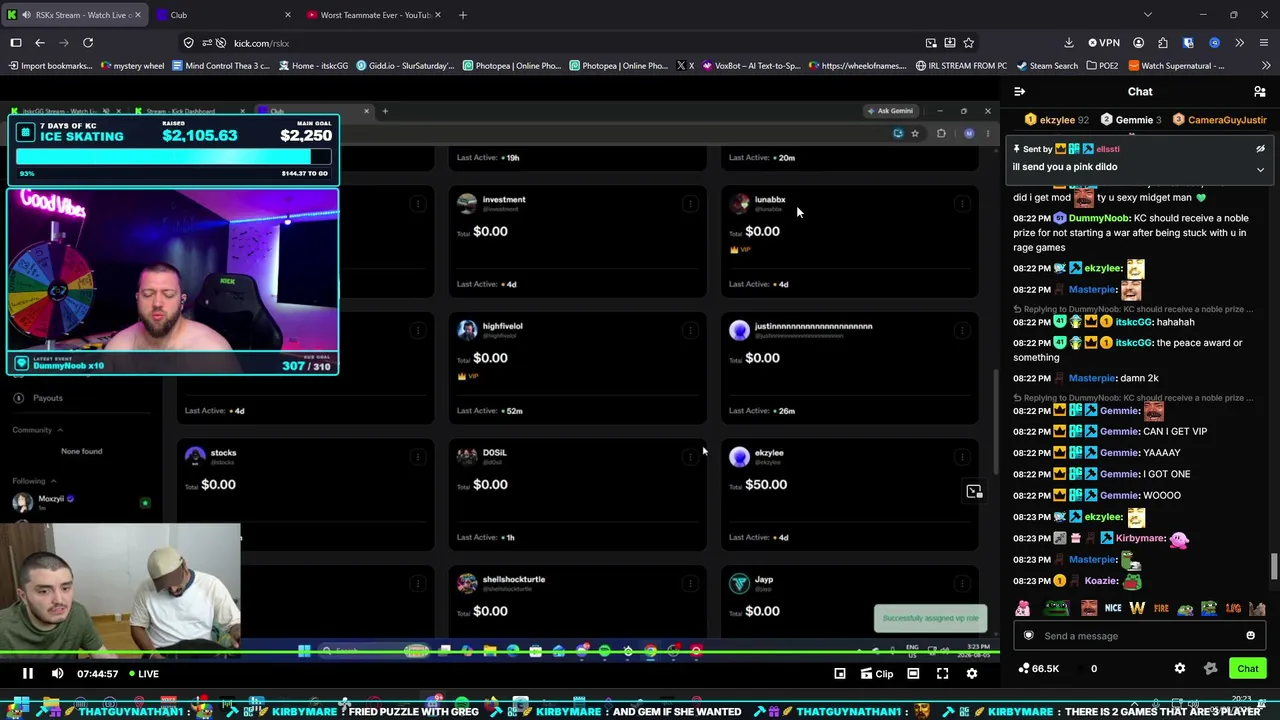Viewport: 1280px width, 720px height.
Task: Click the chat scrollbar thumb
Action: (1273, 566)
